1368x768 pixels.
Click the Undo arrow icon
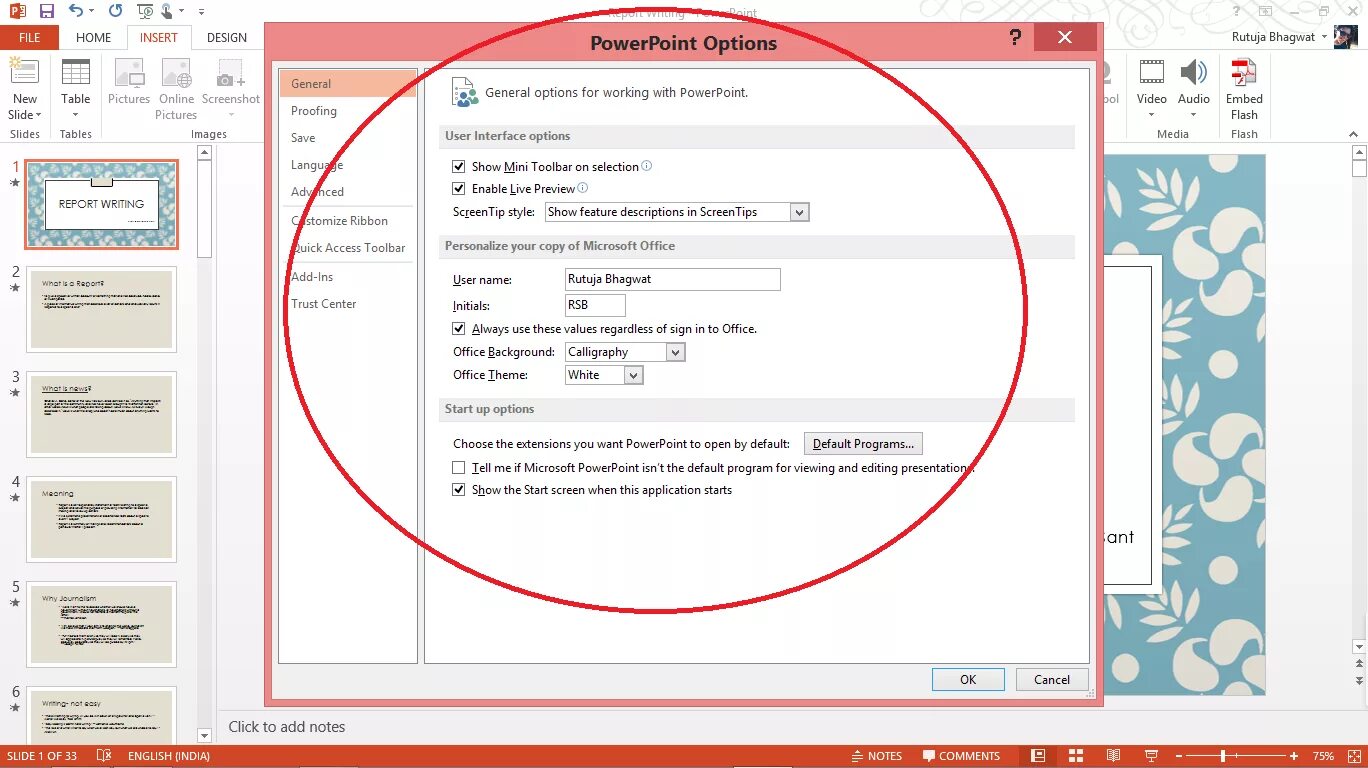pyautogui.click(x=76, y=11)
